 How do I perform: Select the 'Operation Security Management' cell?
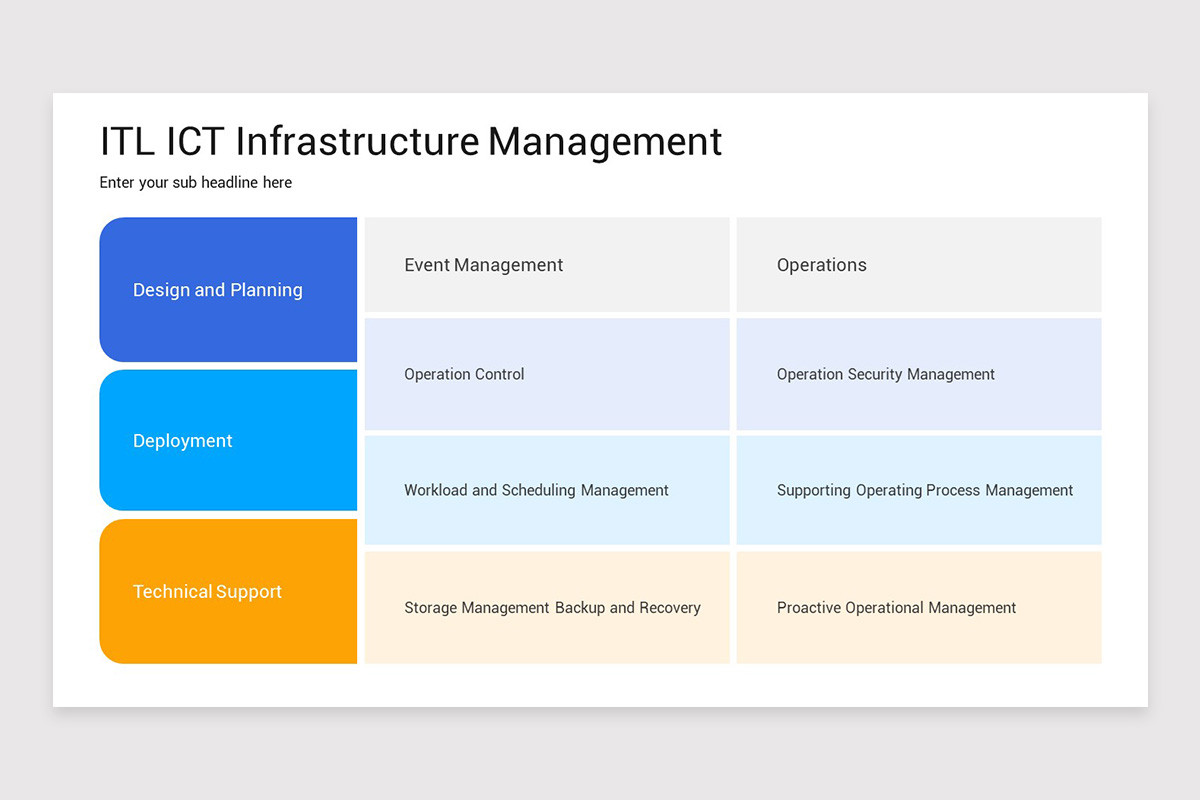[918, 374]
